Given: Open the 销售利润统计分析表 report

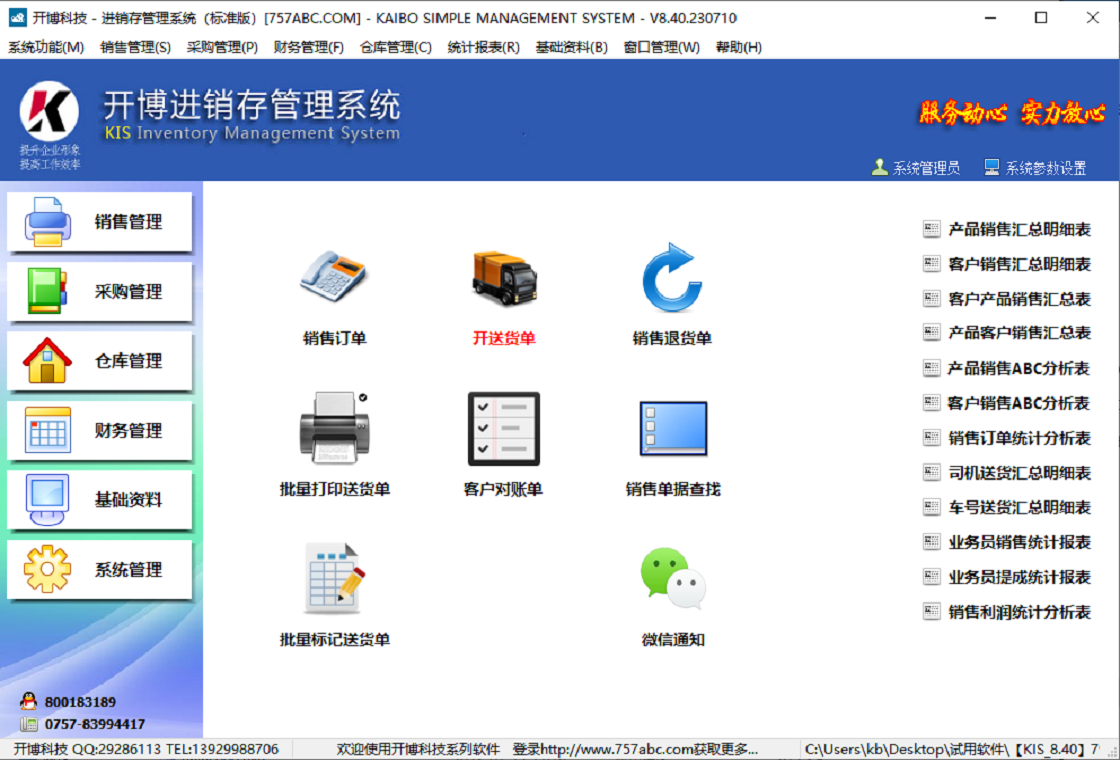Looking at the screenshot, I should tap(1018, 612).
